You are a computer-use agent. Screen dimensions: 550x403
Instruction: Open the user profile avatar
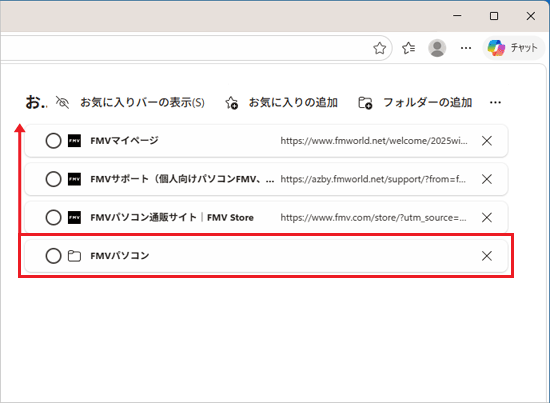437,48
